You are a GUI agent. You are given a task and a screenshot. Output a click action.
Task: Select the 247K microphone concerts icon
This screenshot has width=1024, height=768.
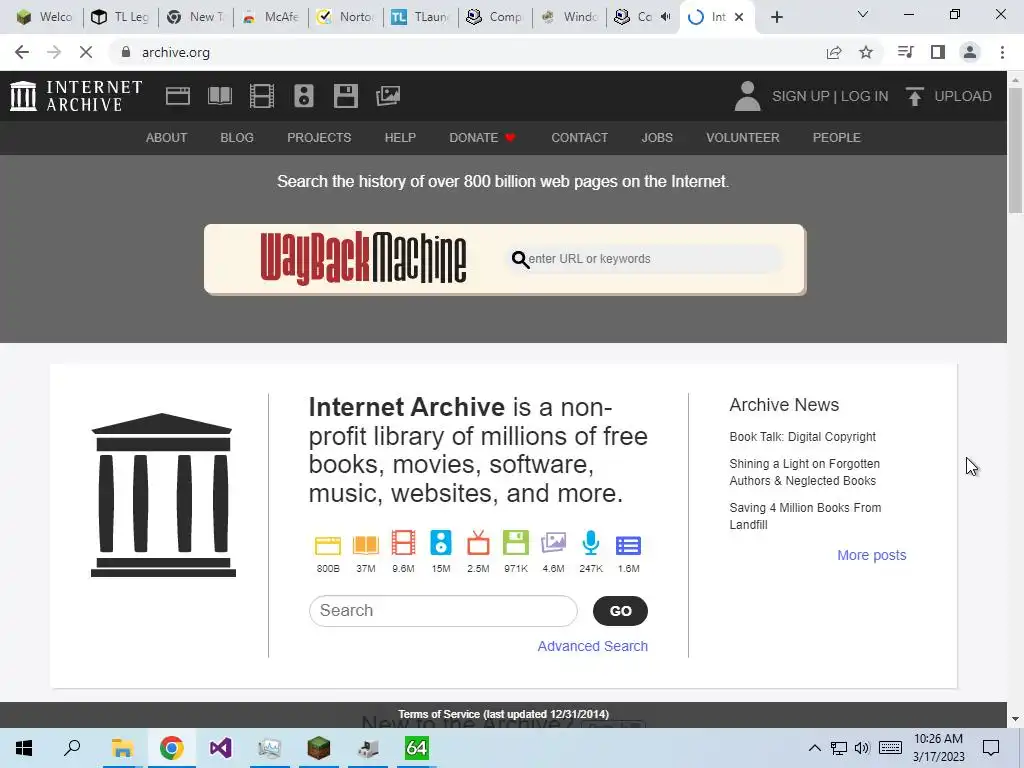coord(590,543)
